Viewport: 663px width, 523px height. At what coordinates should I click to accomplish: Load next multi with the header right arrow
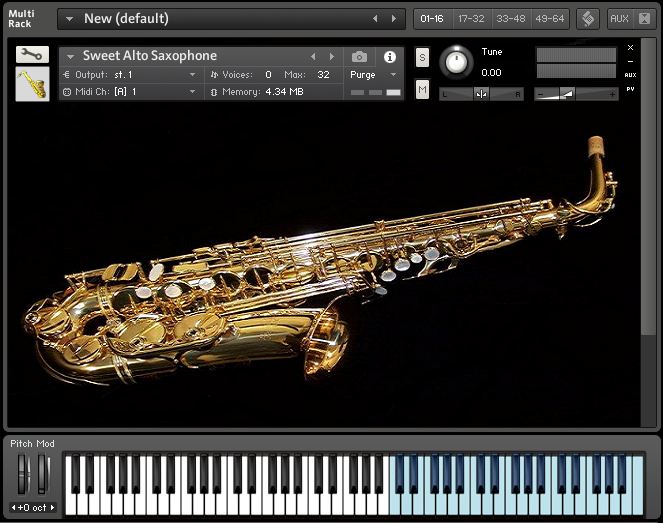(394, 19)
